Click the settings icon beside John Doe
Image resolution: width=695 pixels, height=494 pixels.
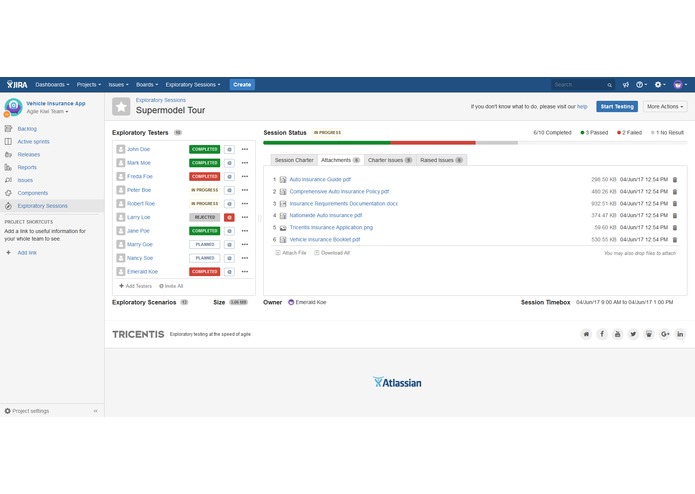pos(229,149)
